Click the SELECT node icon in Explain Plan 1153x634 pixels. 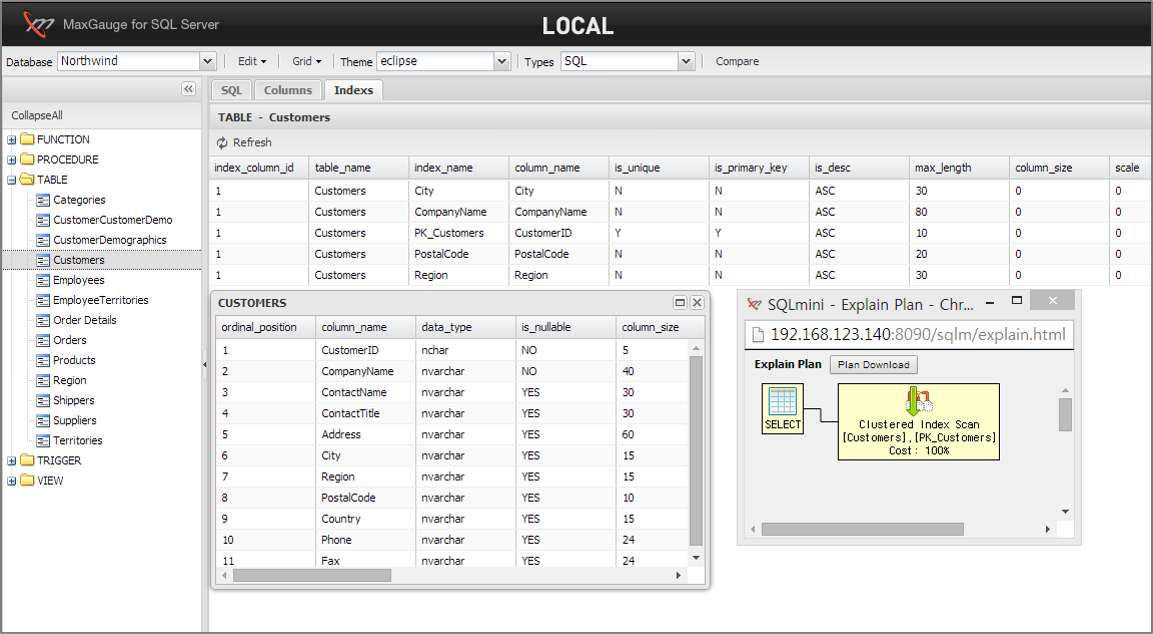(x=782, y=402)
